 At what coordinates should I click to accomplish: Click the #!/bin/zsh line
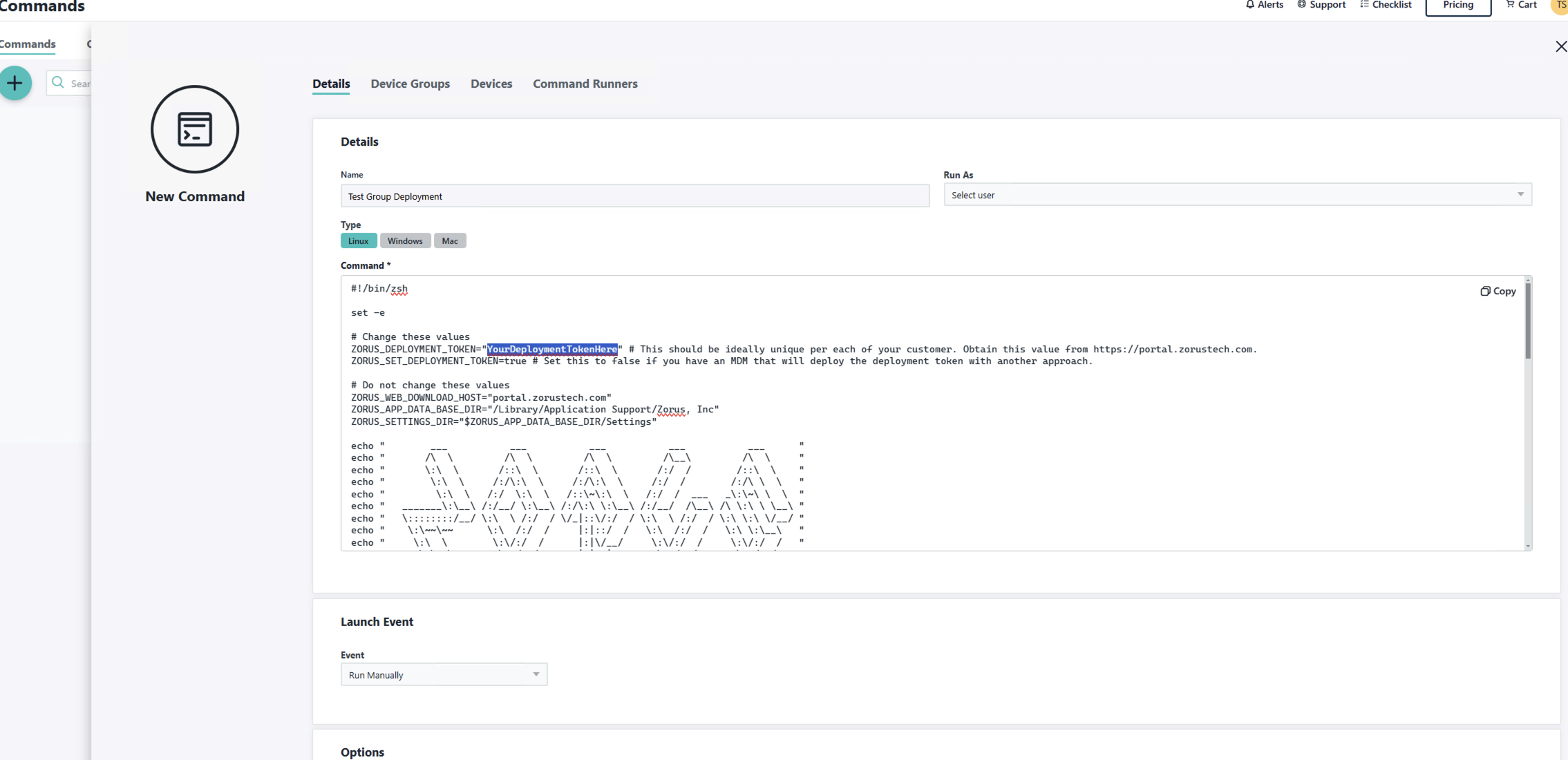[x=379, y=289]
